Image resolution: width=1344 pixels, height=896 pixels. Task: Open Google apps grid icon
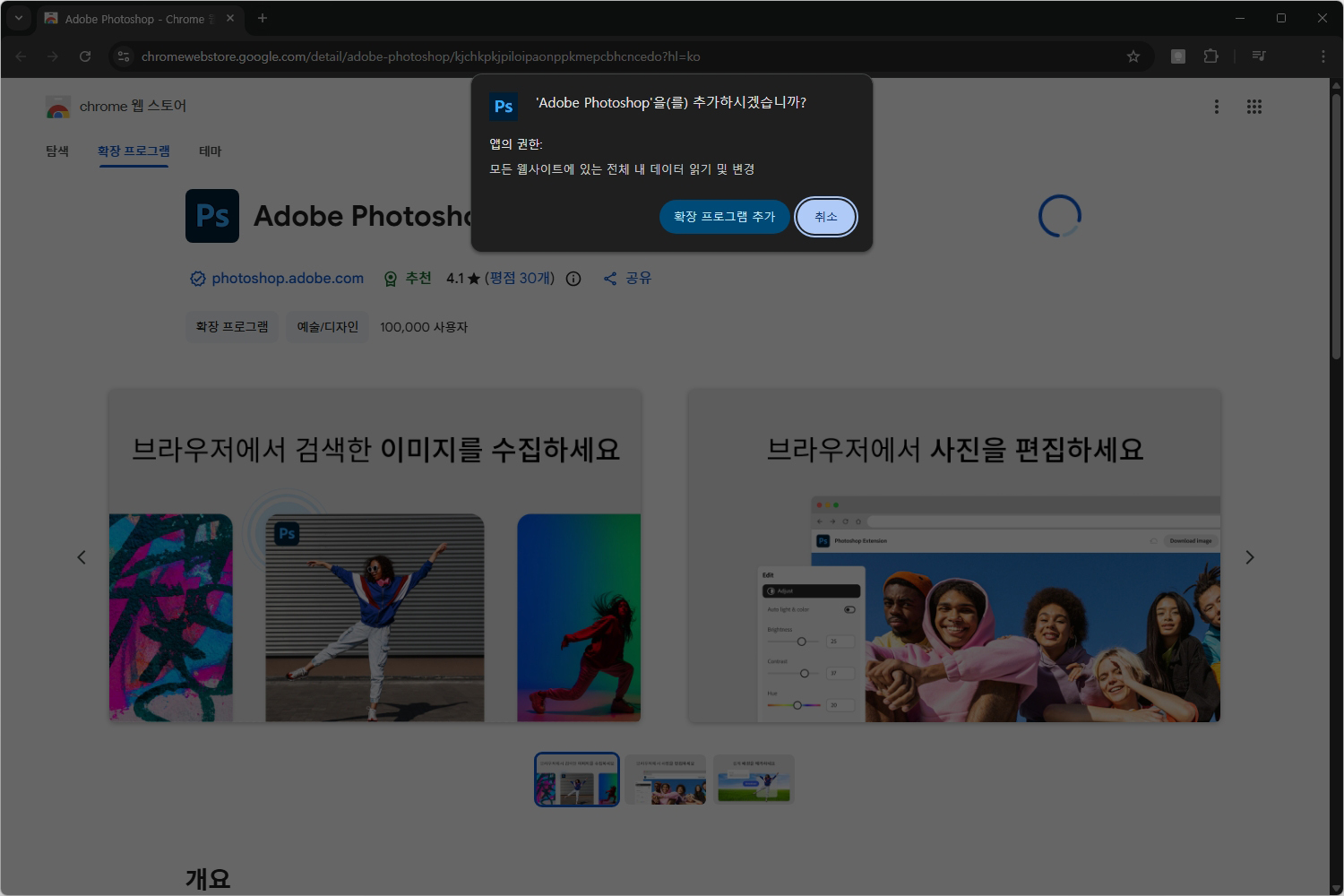1254,107
